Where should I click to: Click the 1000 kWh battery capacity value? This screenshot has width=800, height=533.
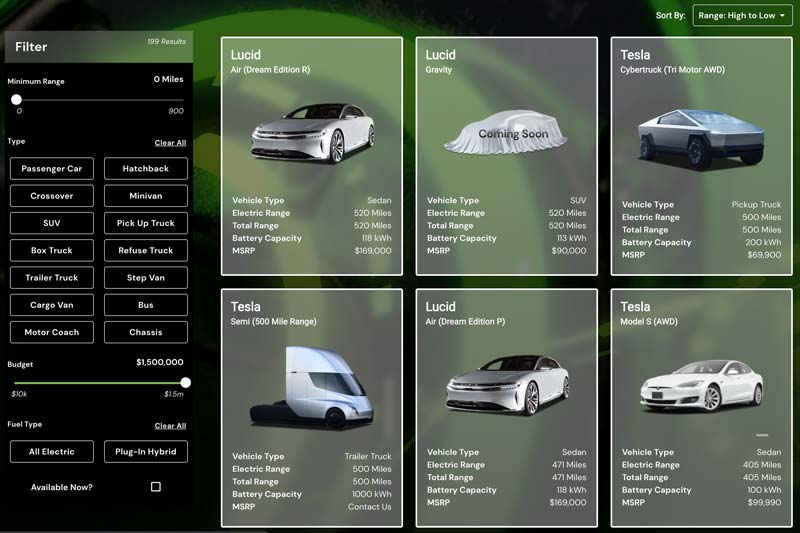point(371,494)
